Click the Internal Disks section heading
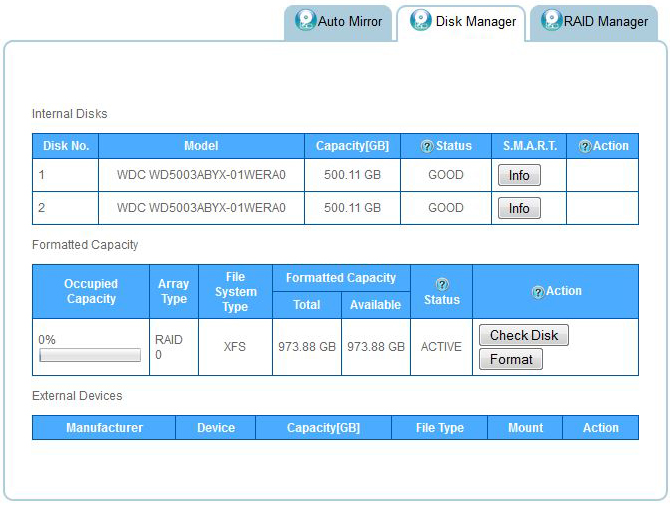 [70, 114]
